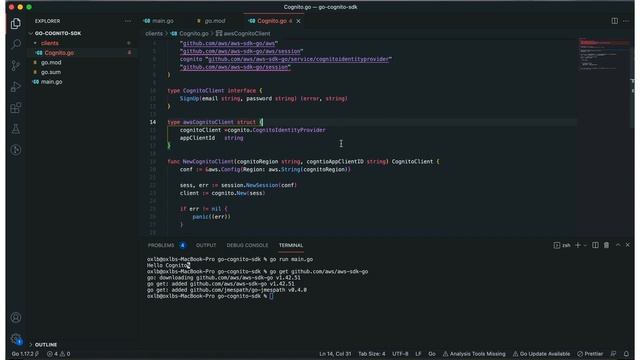Close the bottom panel

pos(628,245)
